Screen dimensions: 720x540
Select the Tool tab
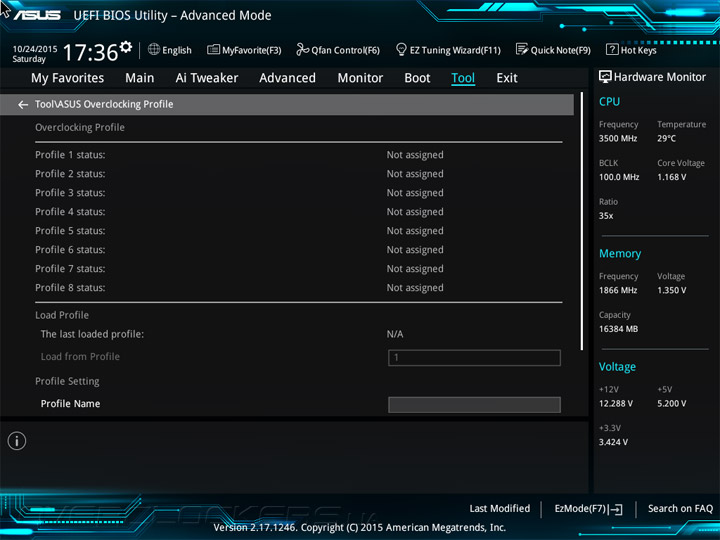(463, 78)
